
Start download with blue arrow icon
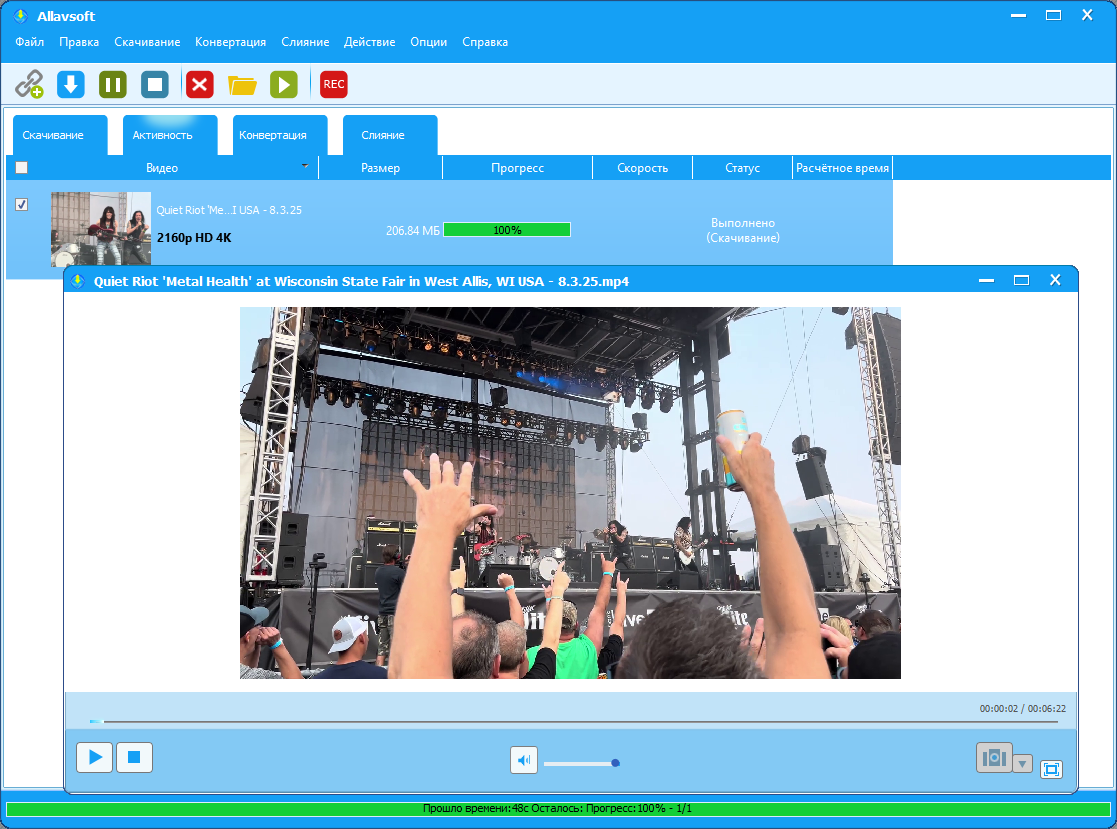(71, 84)
